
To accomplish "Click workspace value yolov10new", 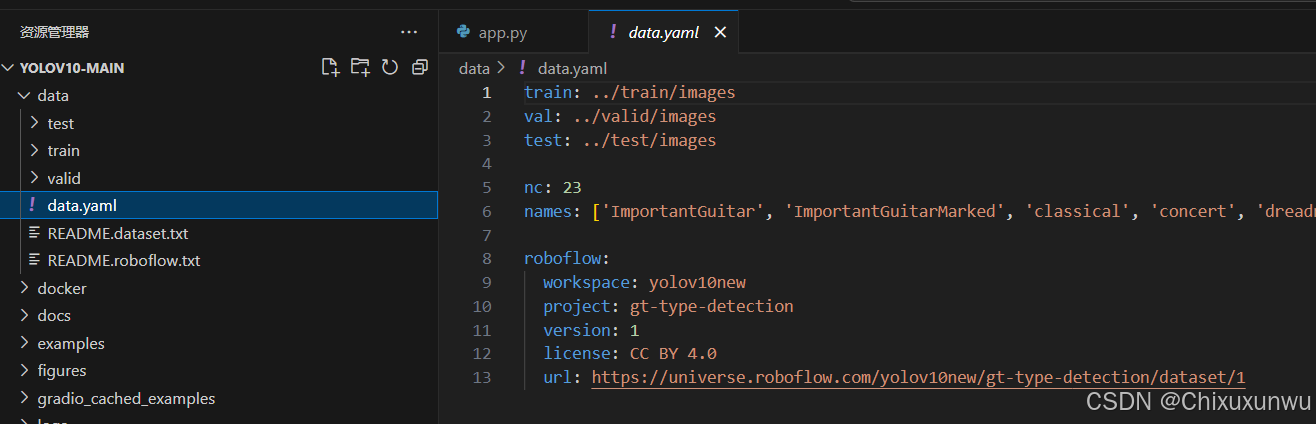I will coord(696,282).
